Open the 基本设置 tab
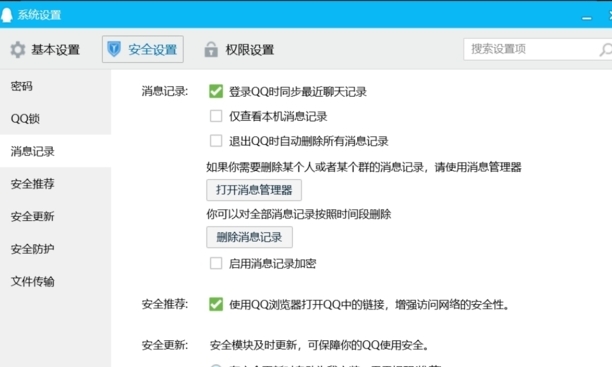 tap(45, 50)
